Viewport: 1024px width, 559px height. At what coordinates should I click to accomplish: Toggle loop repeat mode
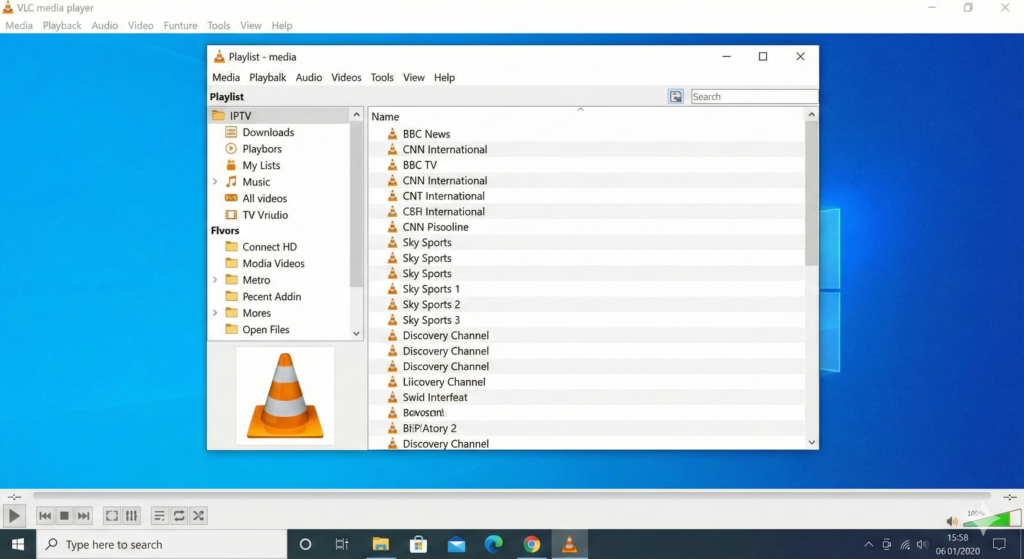point(179,516)
